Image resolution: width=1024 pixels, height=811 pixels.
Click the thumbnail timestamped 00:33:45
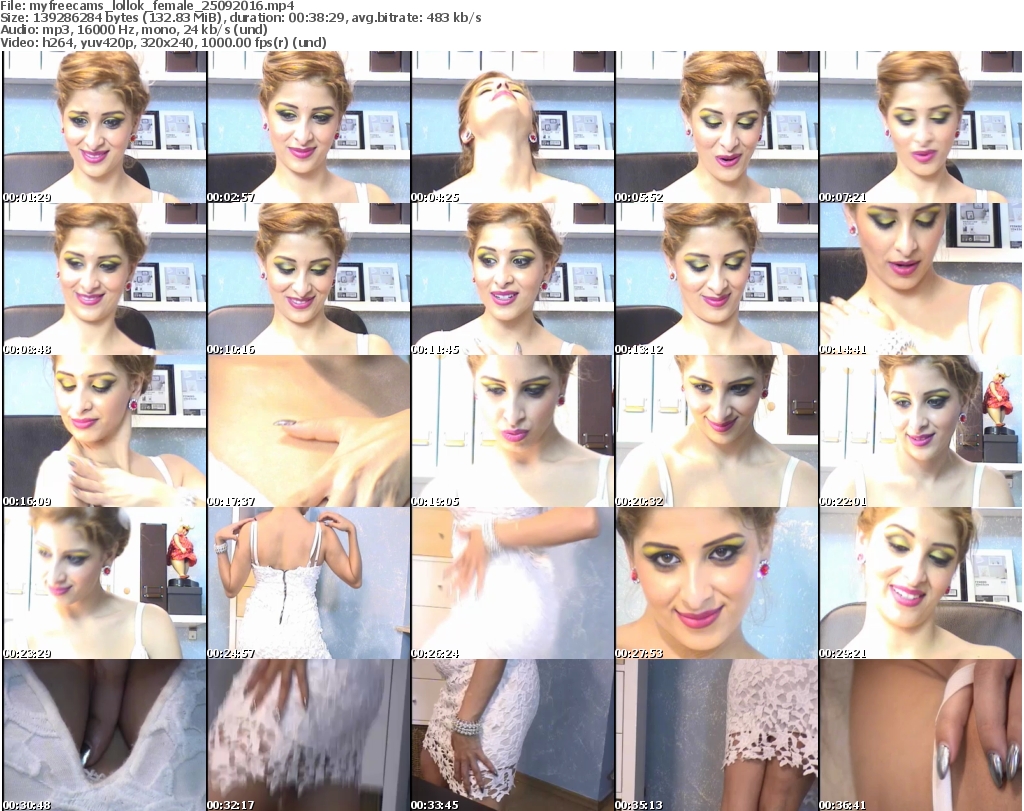[512, 735]
